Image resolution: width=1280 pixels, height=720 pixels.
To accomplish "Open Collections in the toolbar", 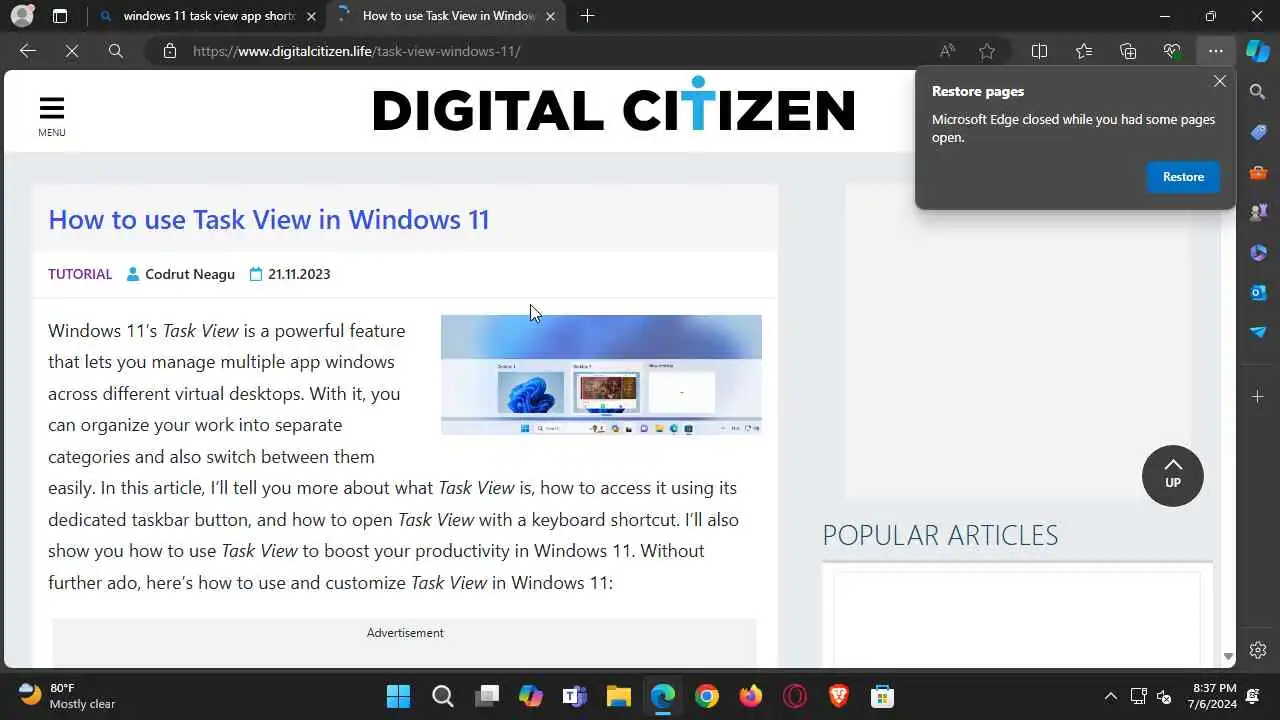I will [1128, 51].
